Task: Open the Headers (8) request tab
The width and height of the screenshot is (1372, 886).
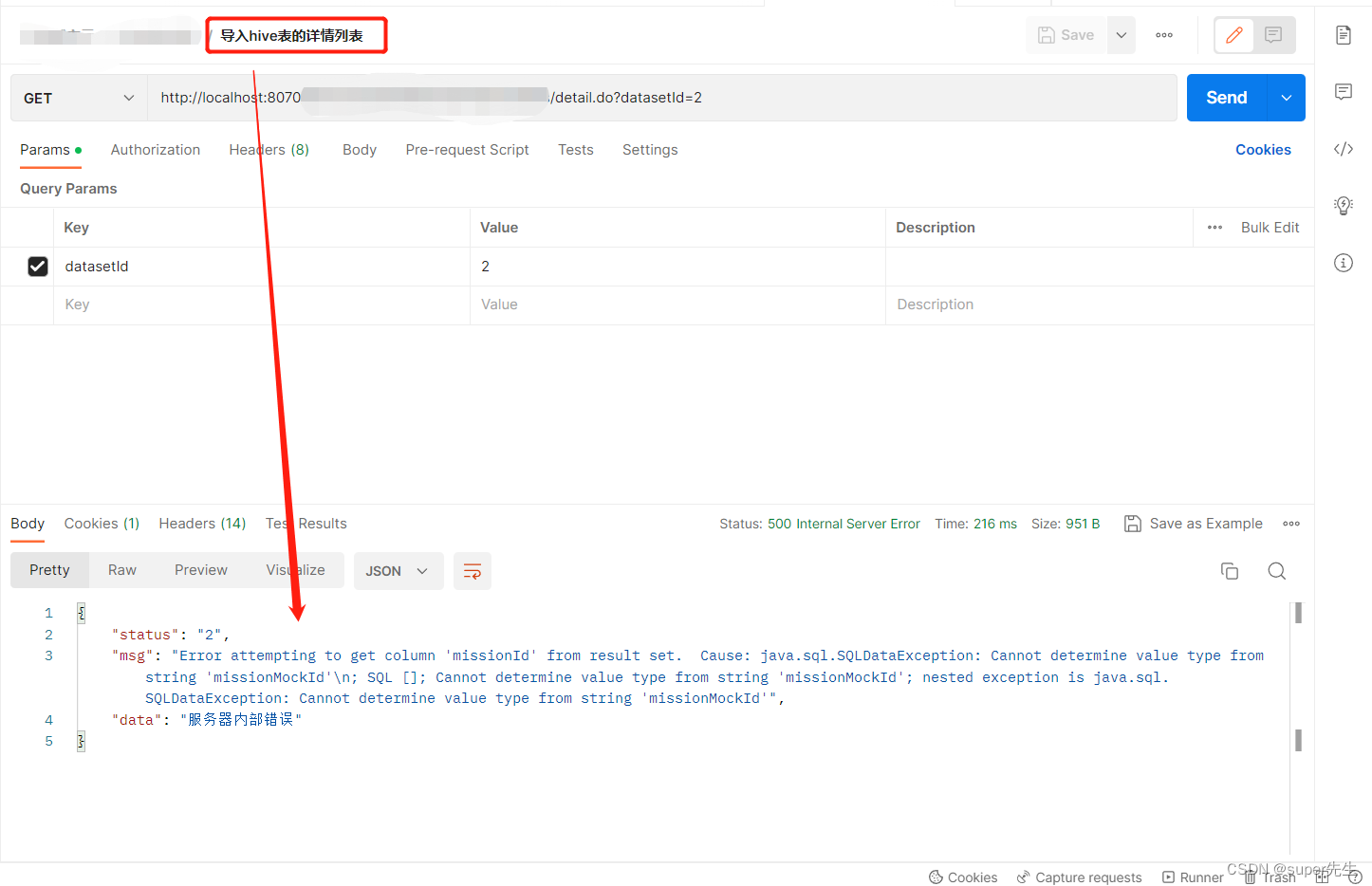Action: coord(269,150)
